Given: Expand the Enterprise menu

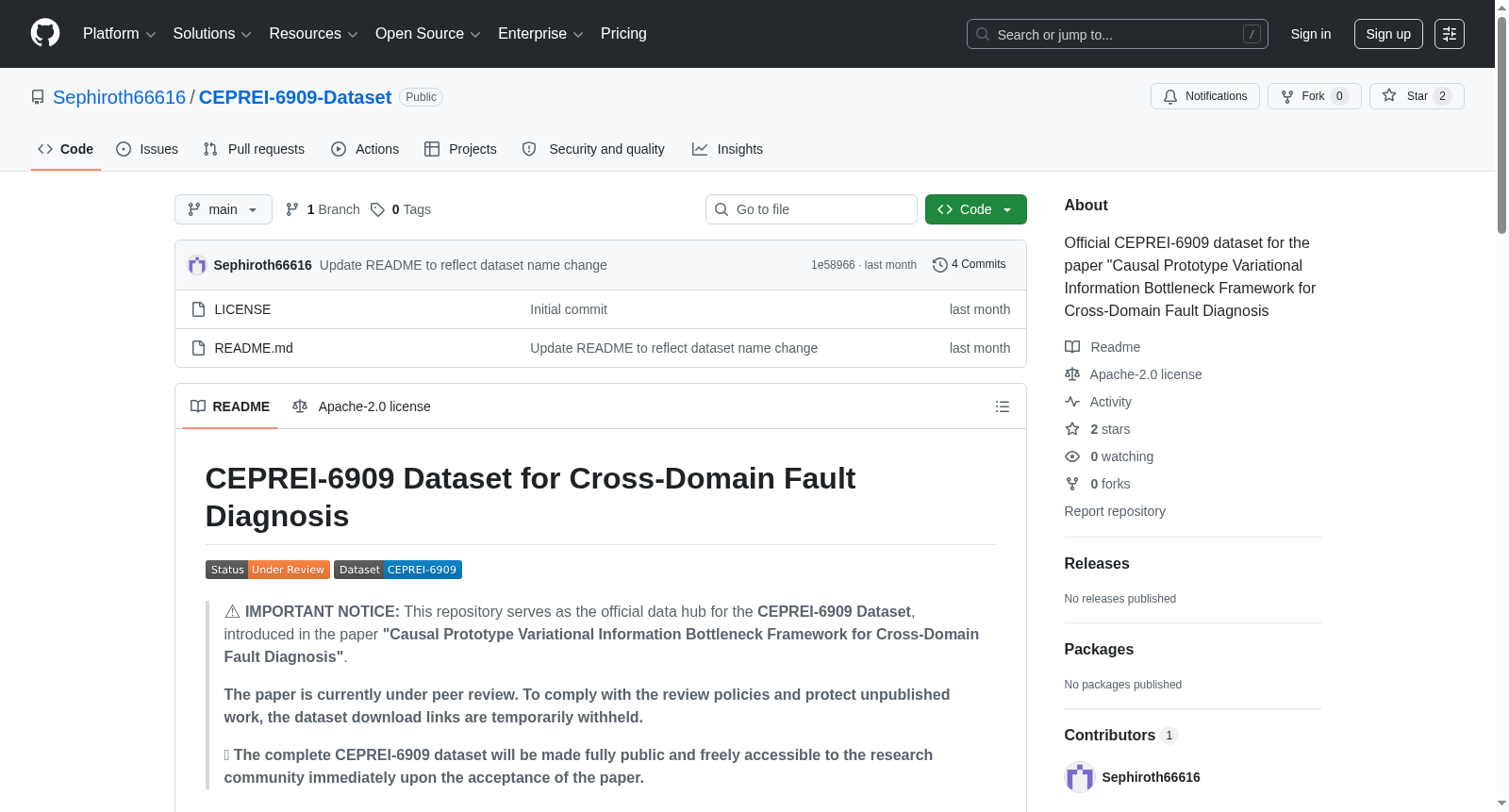Looking at the screenshot, I should (x=540, y=34).
